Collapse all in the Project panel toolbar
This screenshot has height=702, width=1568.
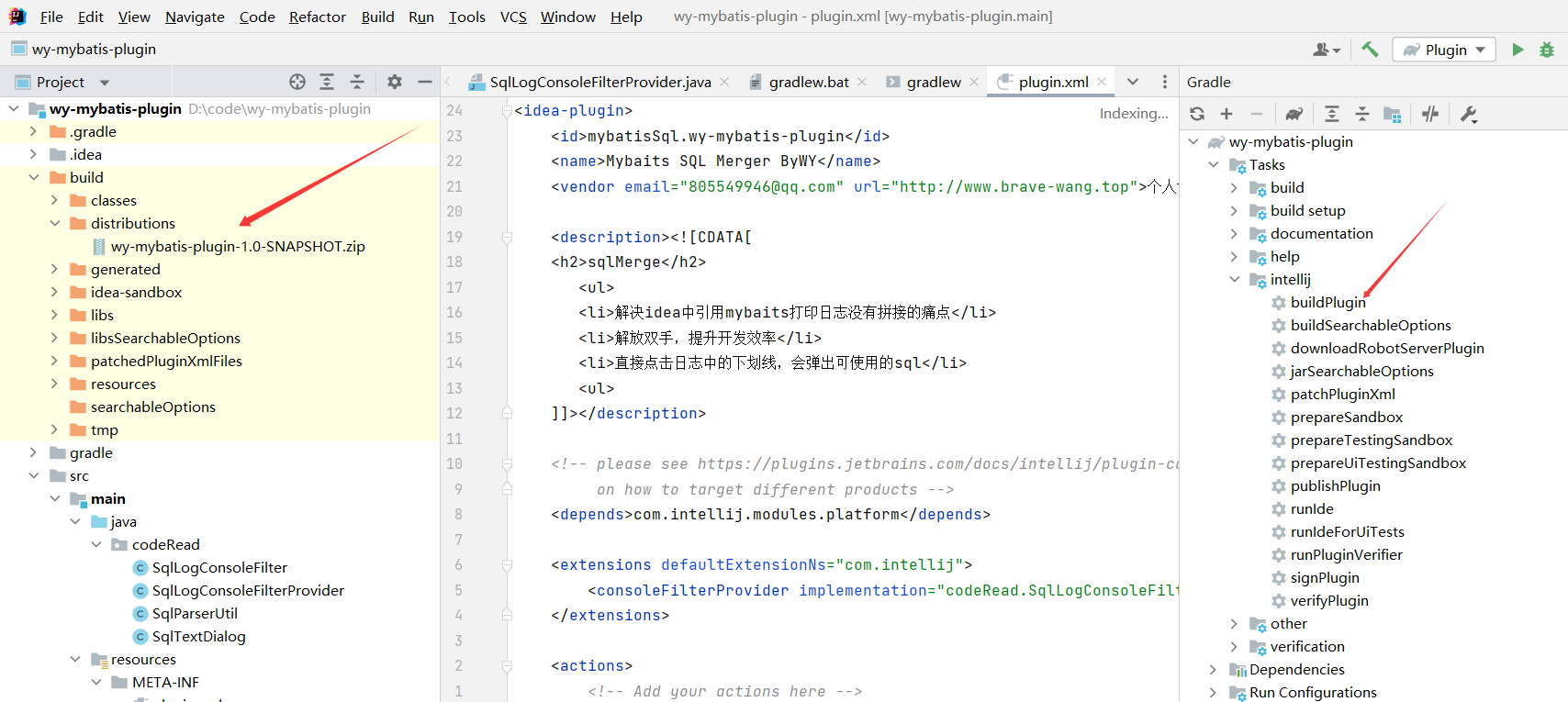pos(357,82)
